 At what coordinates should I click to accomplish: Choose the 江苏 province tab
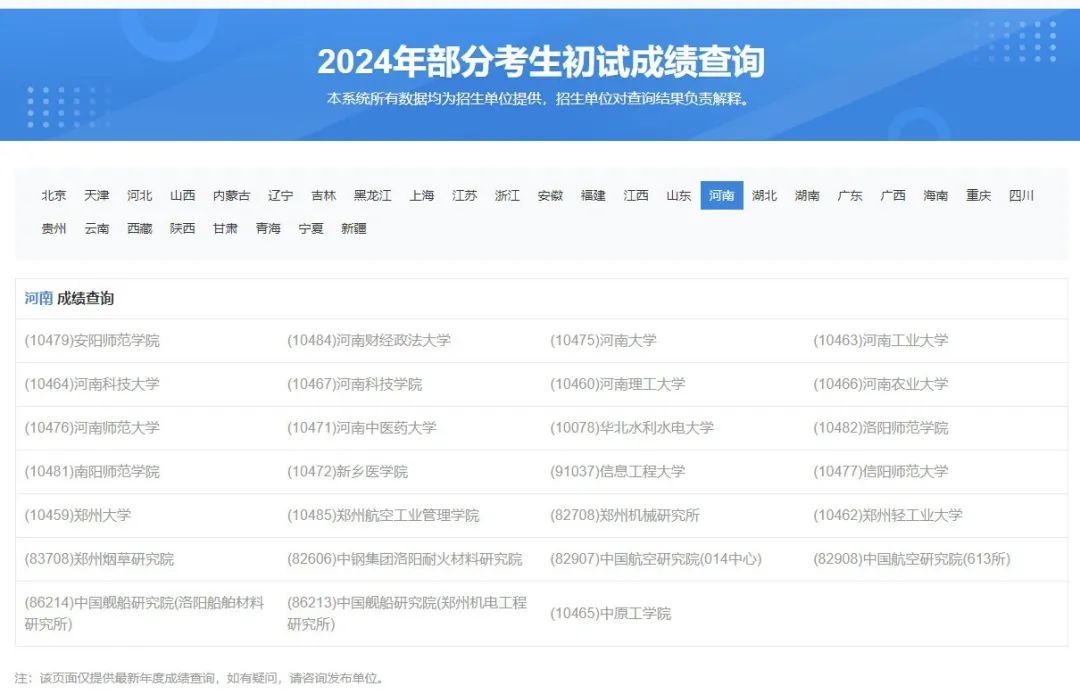pos(464,196)
